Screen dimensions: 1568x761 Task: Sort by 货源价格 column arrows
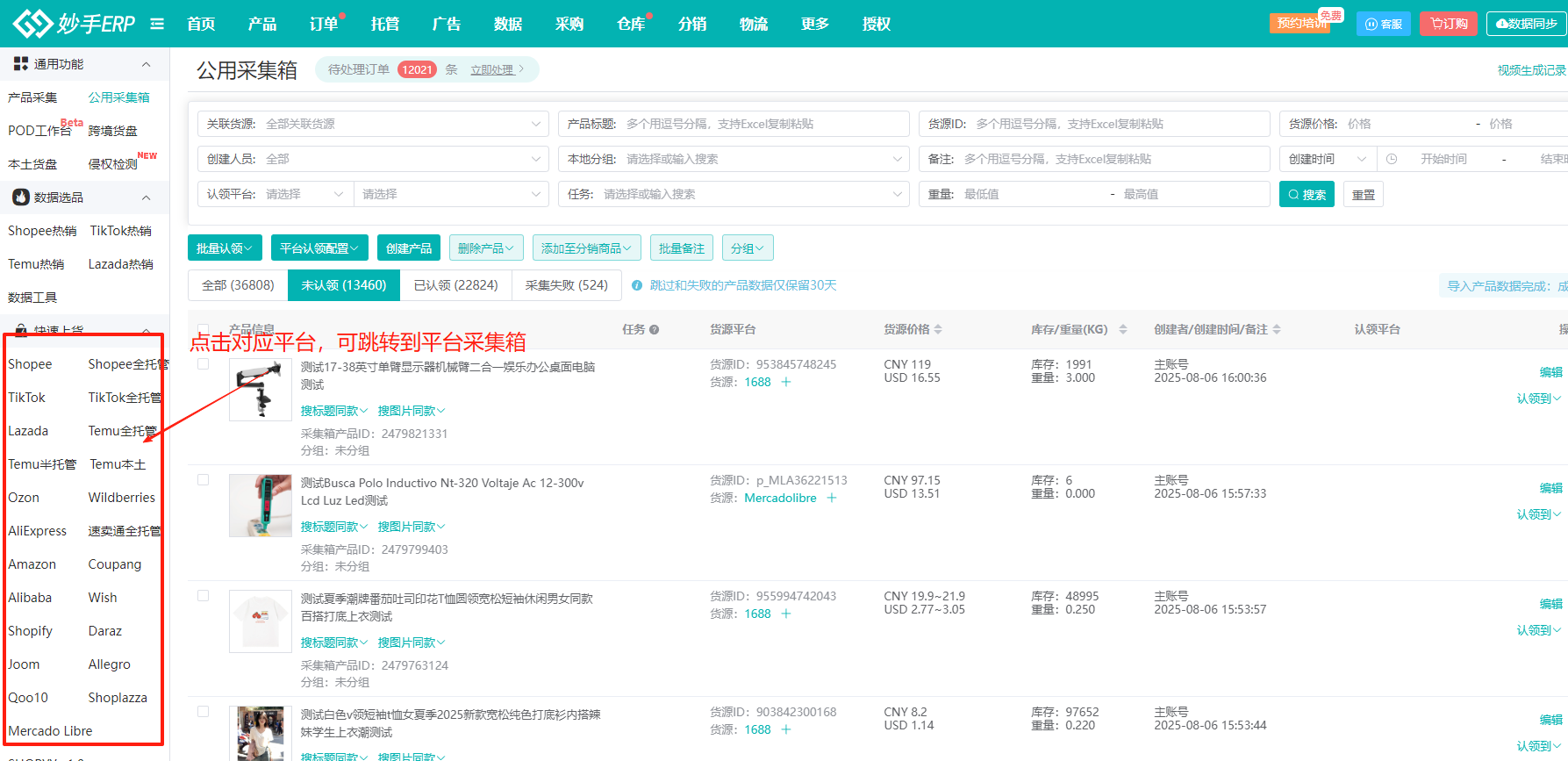[938, 329]
